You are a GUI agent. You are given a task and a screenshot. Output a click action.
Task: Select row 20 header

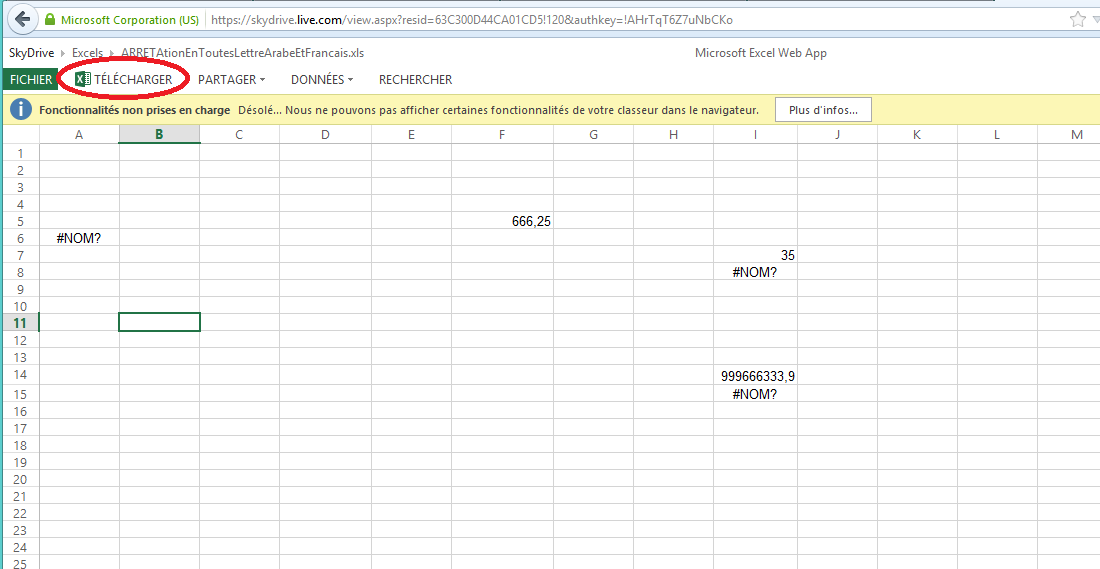click(x=20, y=479)
